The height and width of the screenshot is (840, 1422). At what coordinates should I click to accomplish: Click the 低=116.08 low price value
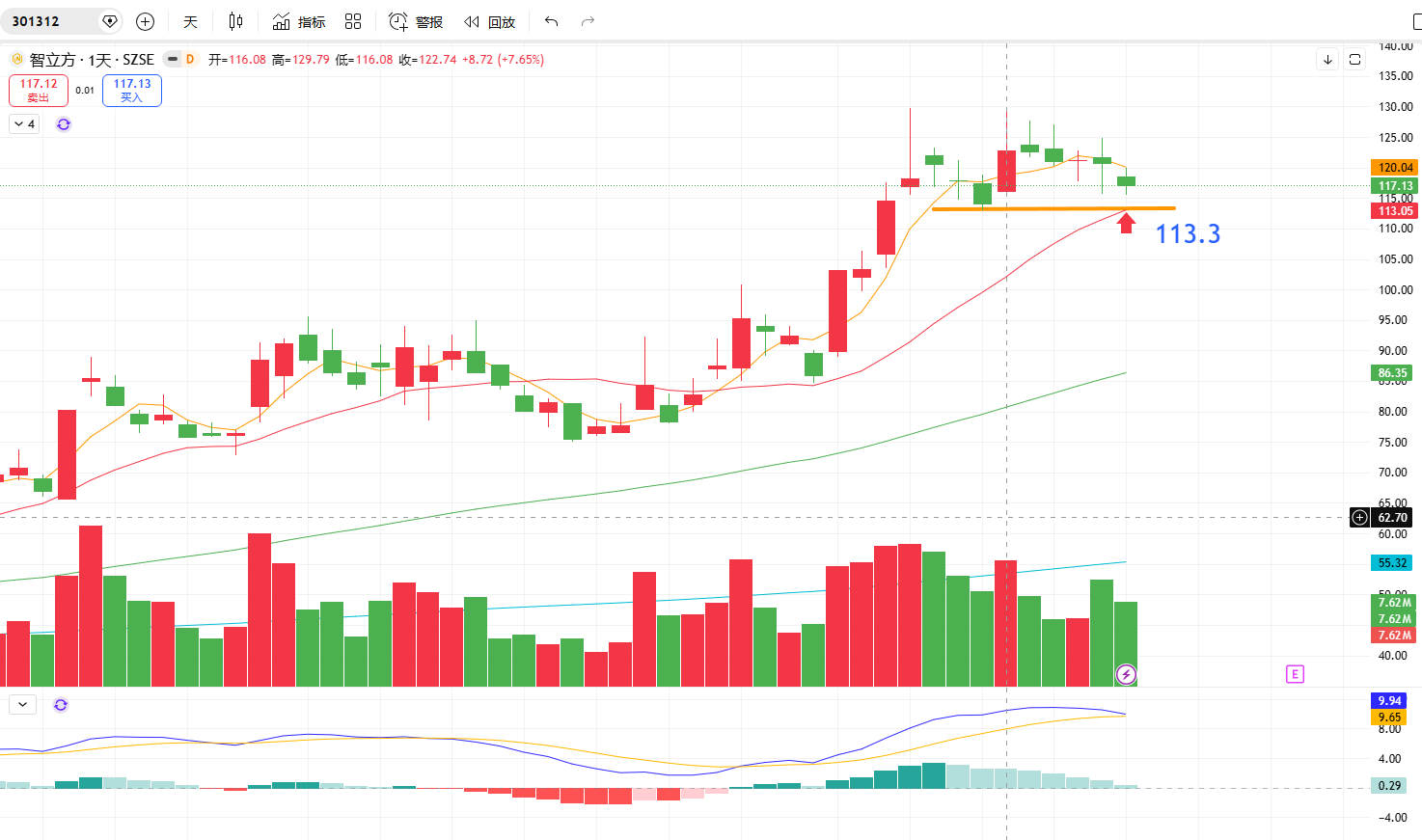[x=365, y=60]
